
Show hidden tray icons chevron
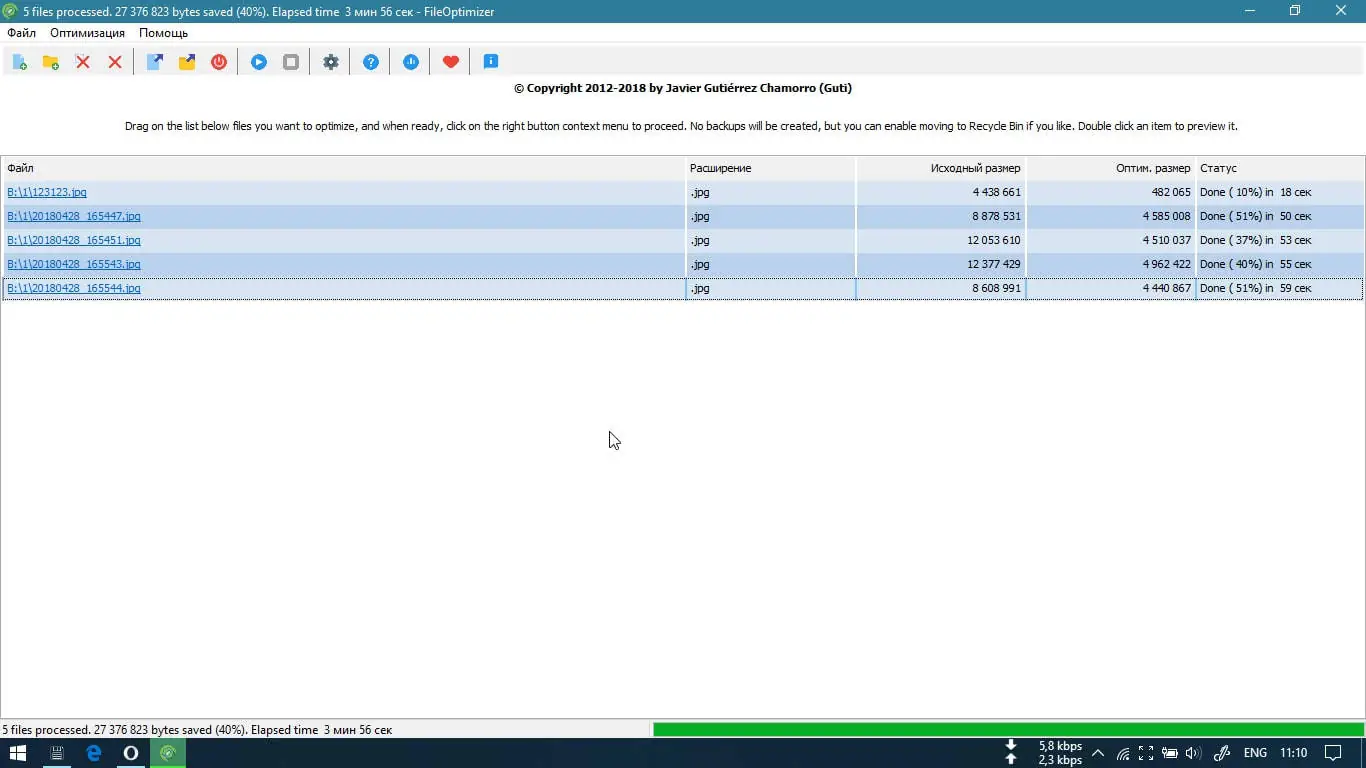(x=1098, y=753)
